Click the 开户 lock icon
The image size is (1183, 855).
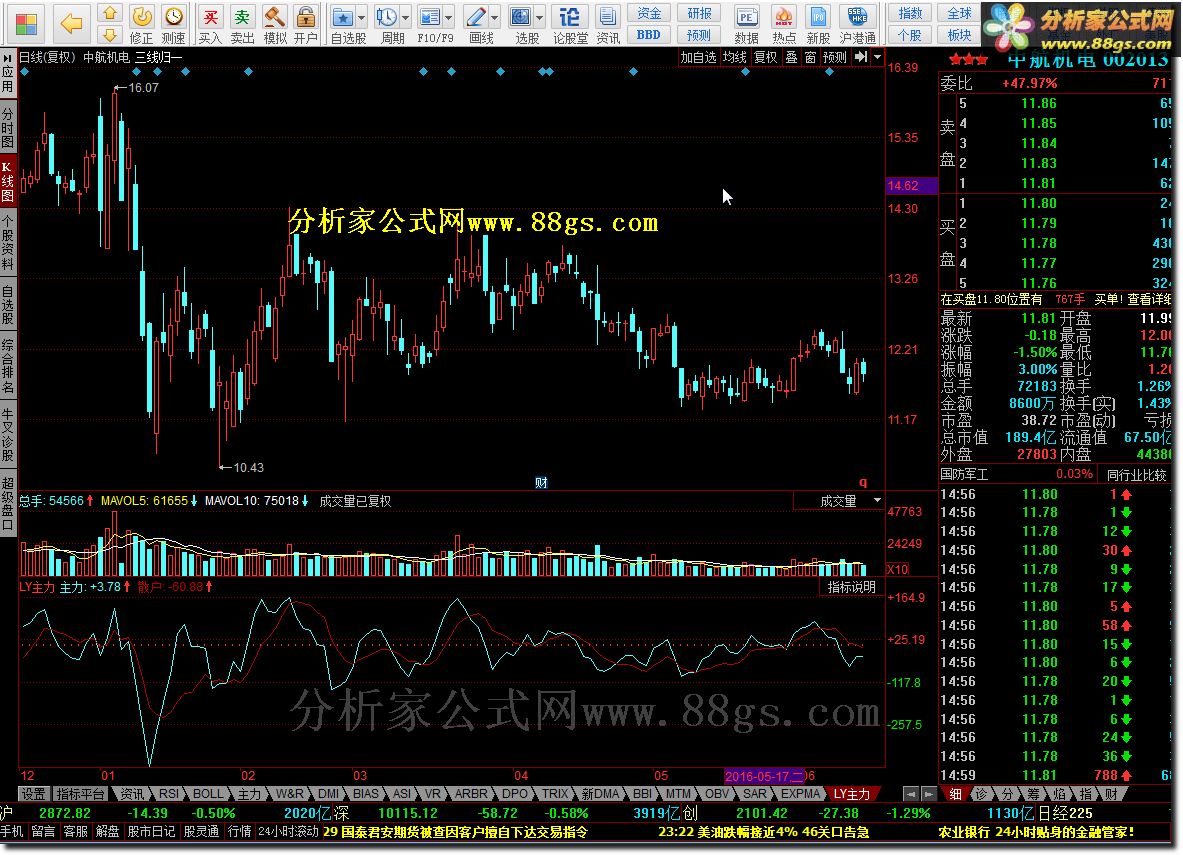306,24
